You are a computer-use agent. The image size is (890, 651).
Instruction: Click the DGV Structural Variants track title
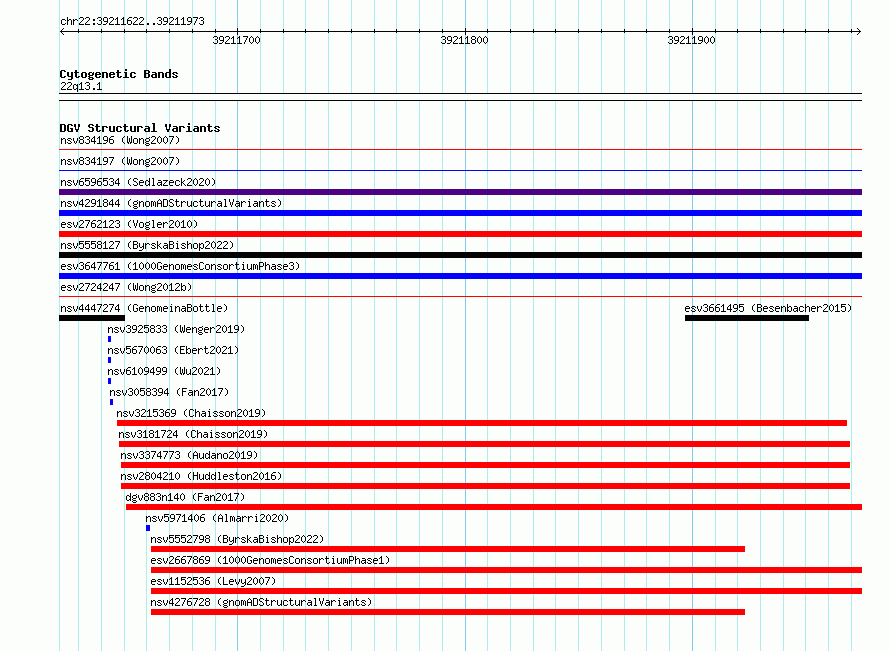140,128
